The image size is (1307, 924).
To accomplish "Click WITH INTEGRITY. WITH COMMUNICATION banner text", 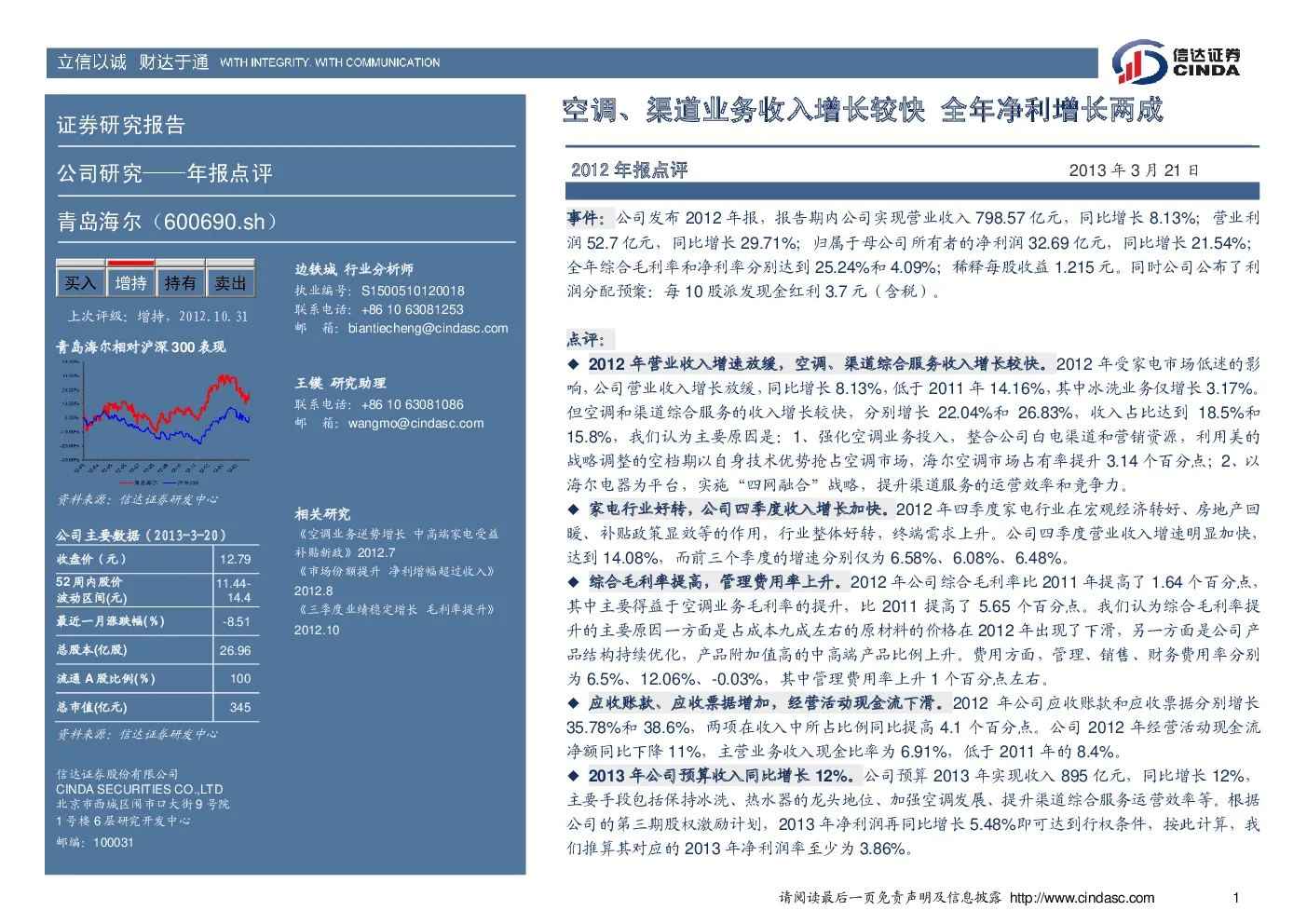I will tap(330, 62).
